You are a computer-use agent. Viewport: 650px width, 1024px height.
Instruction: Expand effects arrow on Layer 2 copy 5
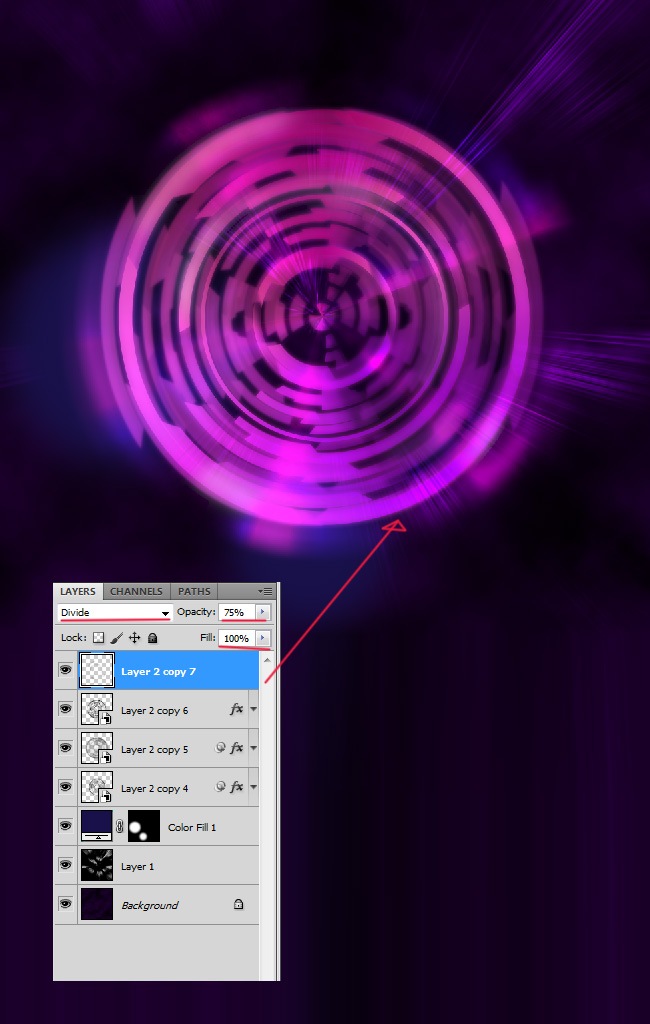[253, 748]
